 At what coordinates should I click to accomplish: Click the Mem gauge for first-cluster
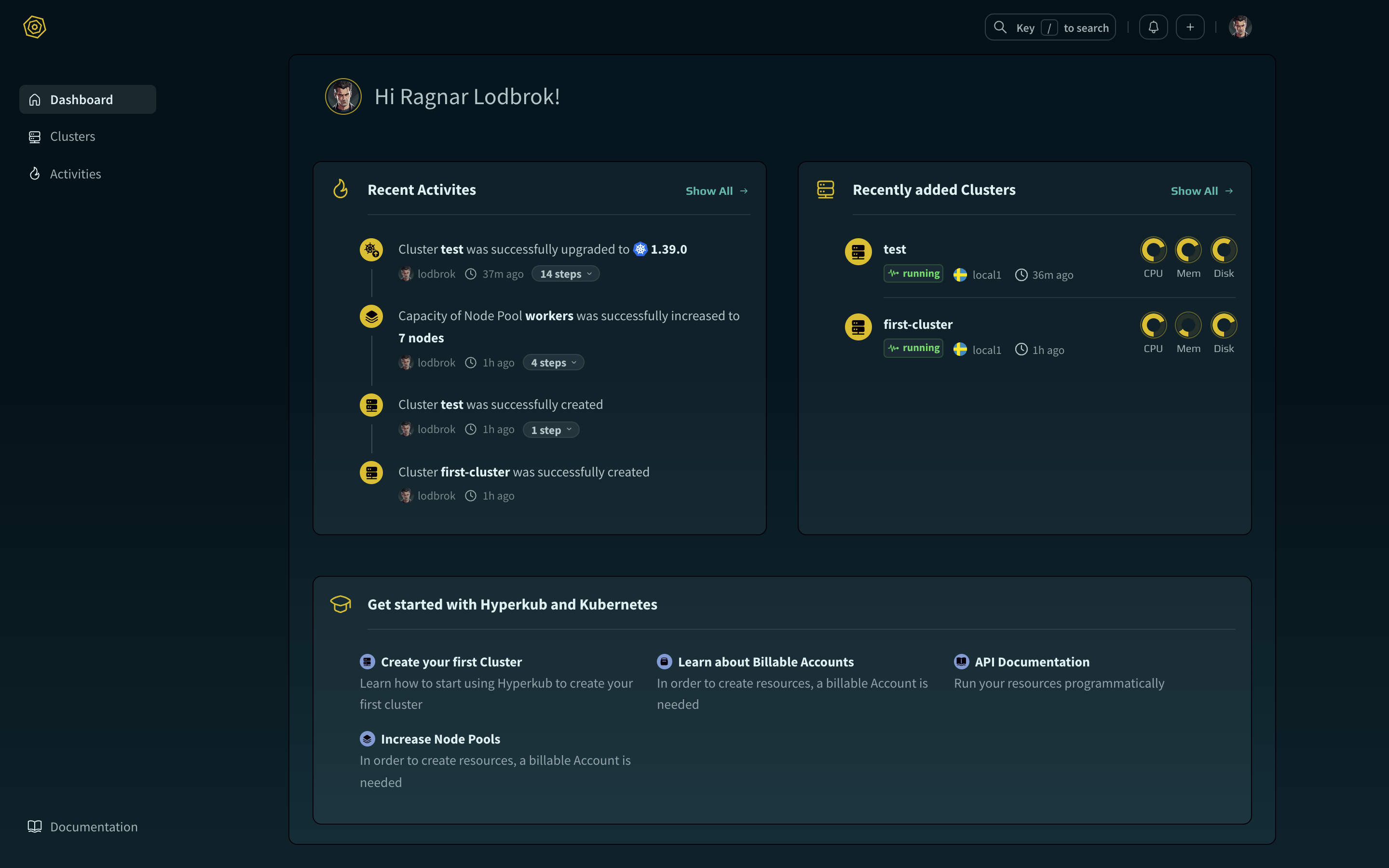pyautogui.click(x=1188, y=325)
